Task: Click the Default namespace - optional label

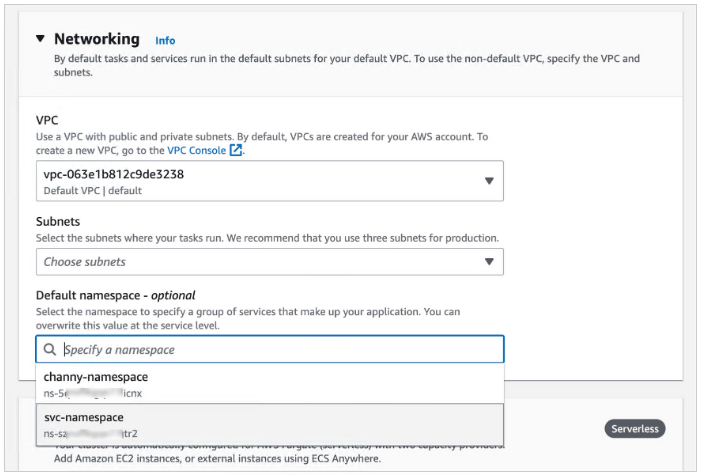Action: [115, 296]
